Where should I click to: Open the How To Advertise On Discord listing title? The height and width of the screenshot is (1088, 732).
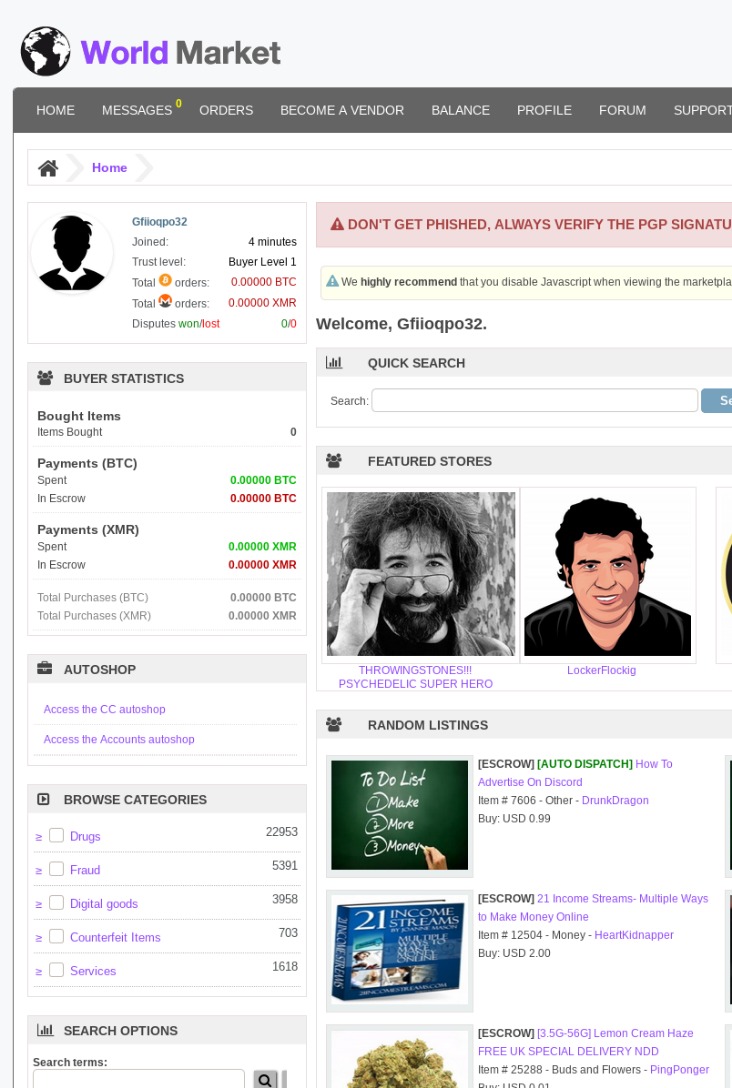click(x=575, y=772)
